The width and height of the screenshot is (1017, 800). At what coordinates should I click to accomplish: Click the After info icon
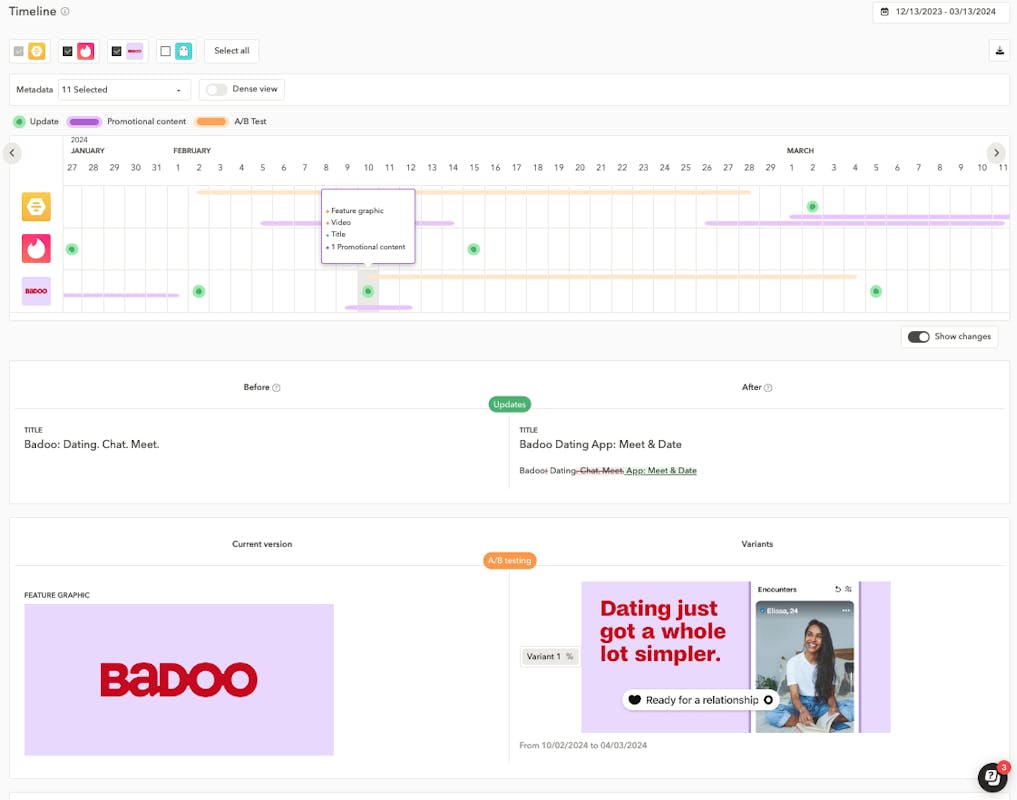768,388
